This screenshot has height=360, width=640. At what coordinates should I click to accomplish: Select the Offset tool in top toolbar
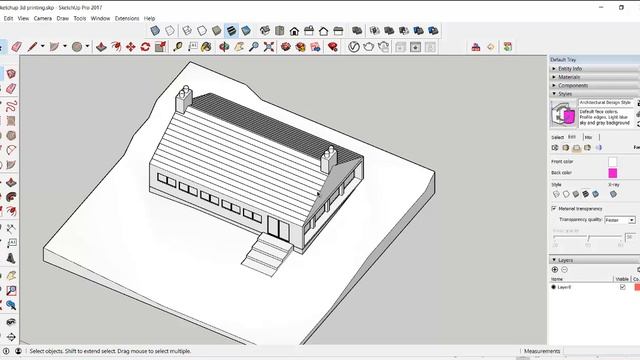(116, 47)
